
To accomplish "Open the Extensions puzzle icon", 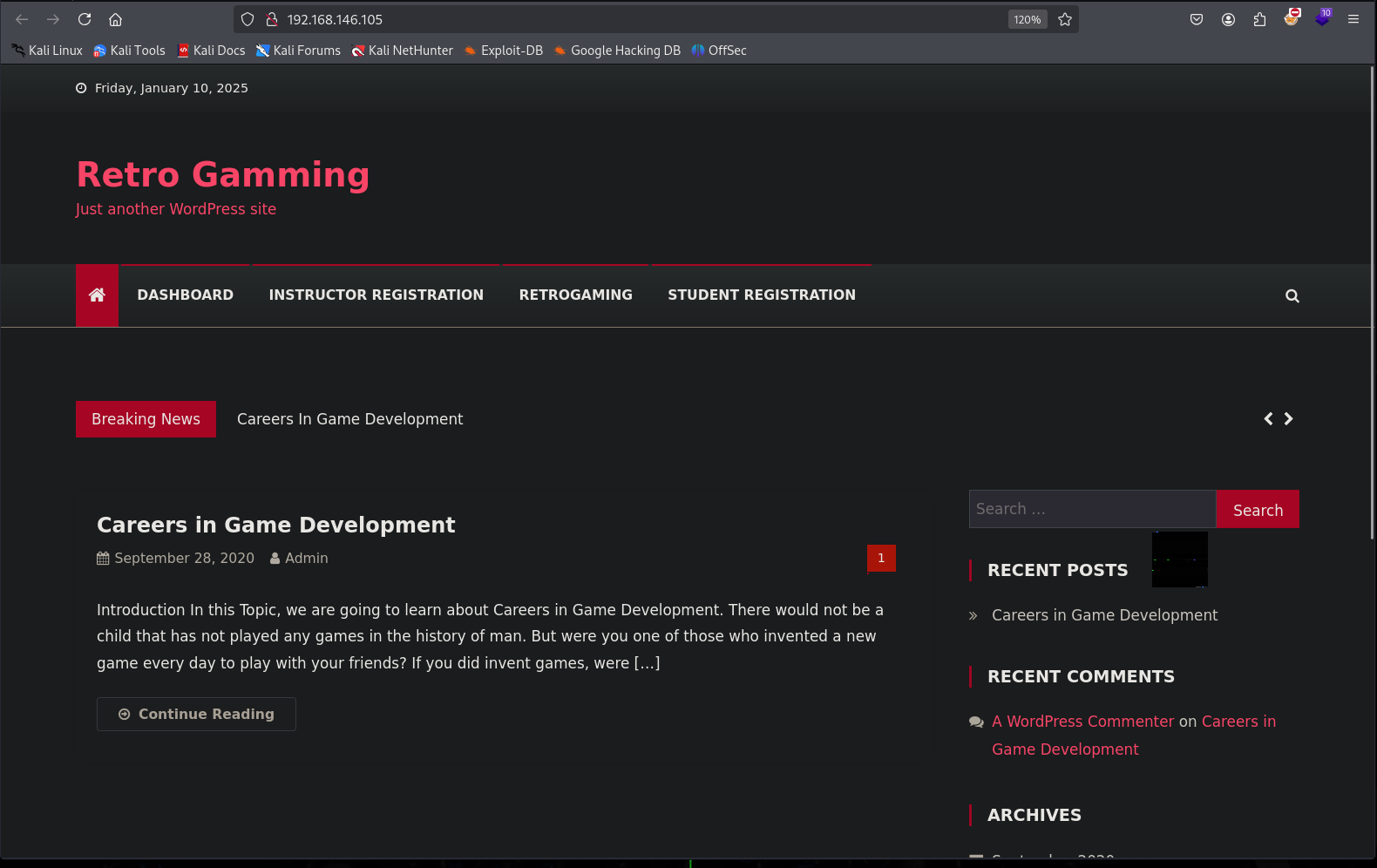I will 1259,19.
